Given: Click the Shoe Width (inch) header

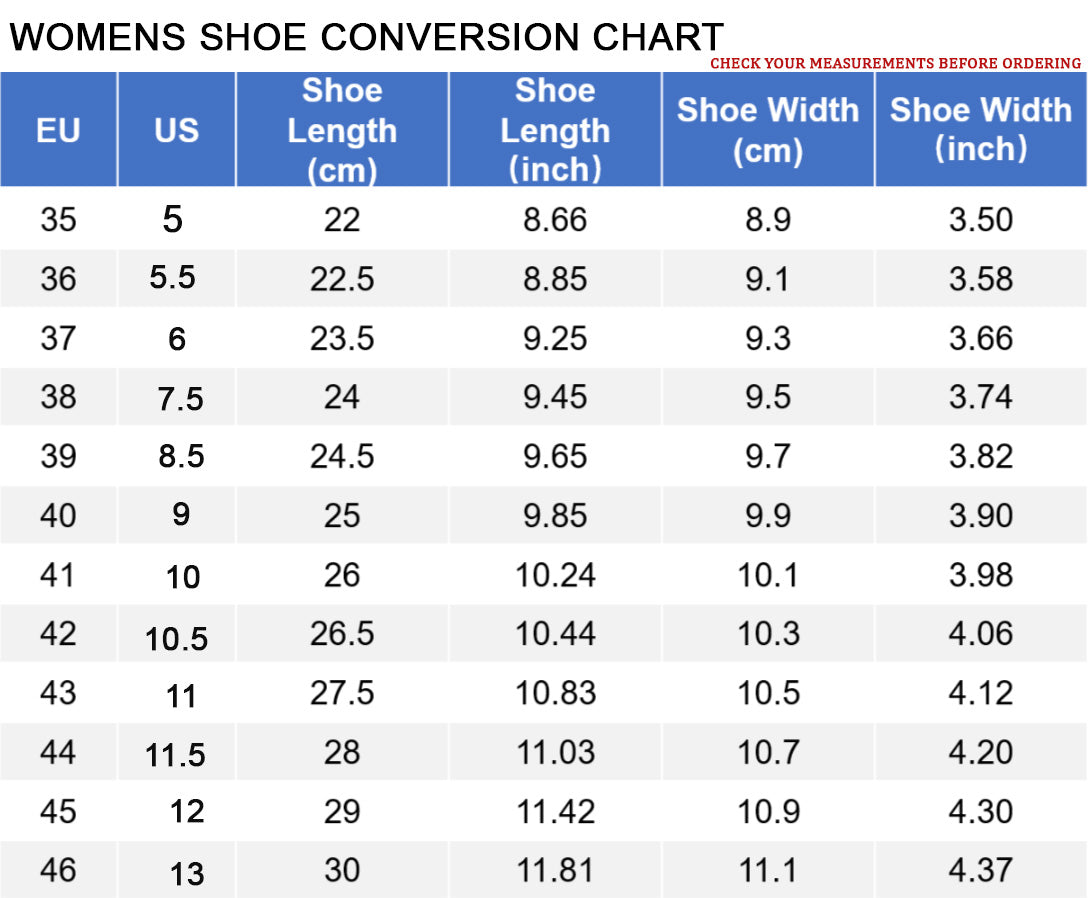Looking at the screenshot, I should (980, 130).
